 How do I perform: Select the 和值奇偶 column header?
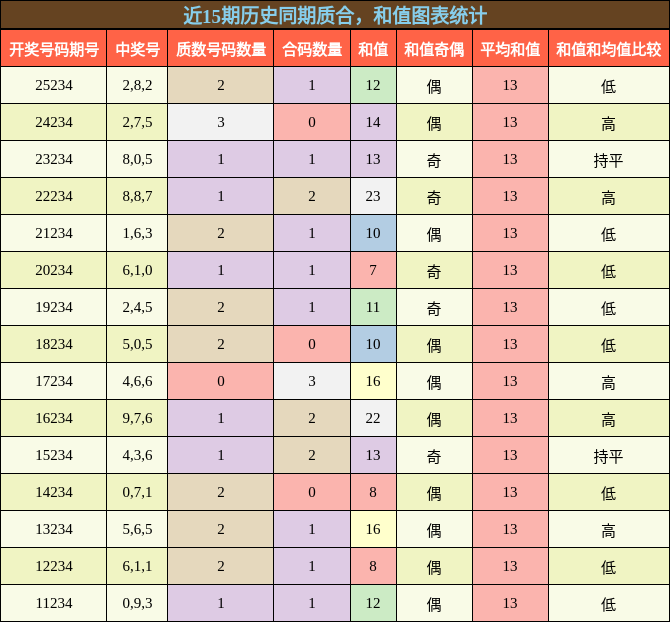tap(434, 48)
